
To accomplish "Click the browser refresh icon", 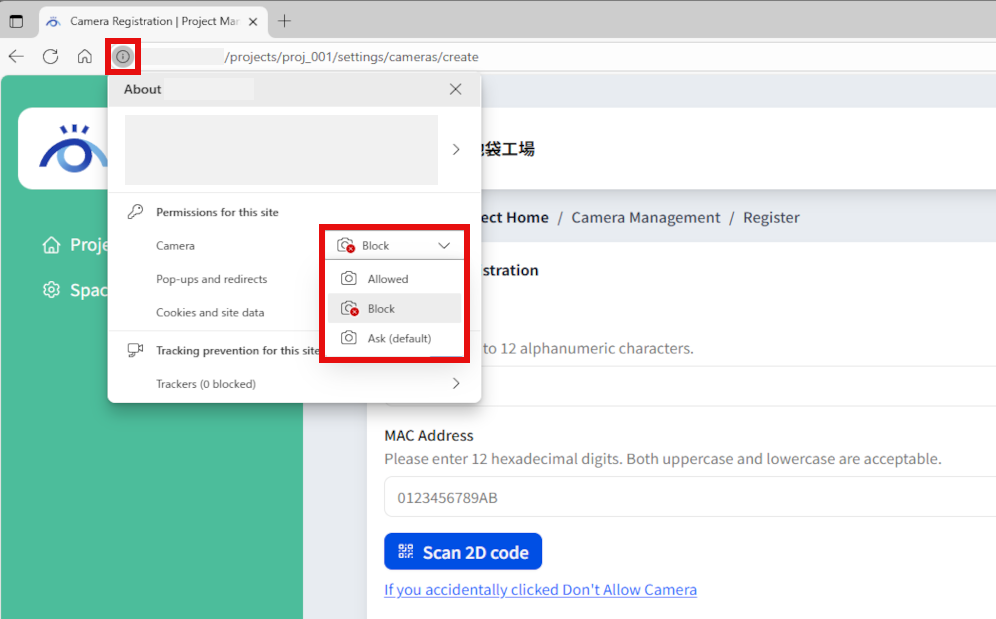I will click(x=50, y=57).
